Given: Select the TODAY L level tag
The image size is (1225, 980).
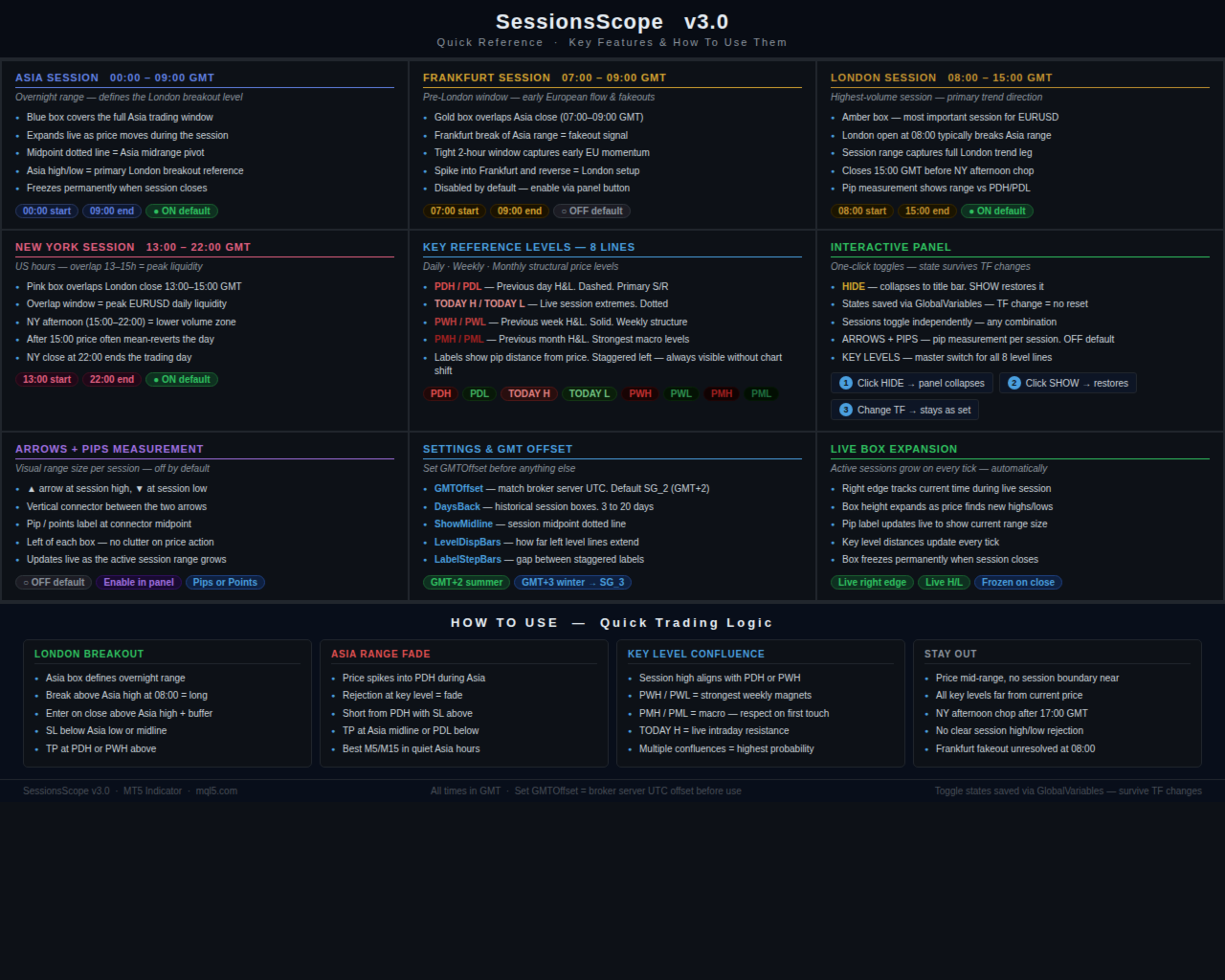Looking at the screenshot, I should pyautogui.click(x=589, y=393).
